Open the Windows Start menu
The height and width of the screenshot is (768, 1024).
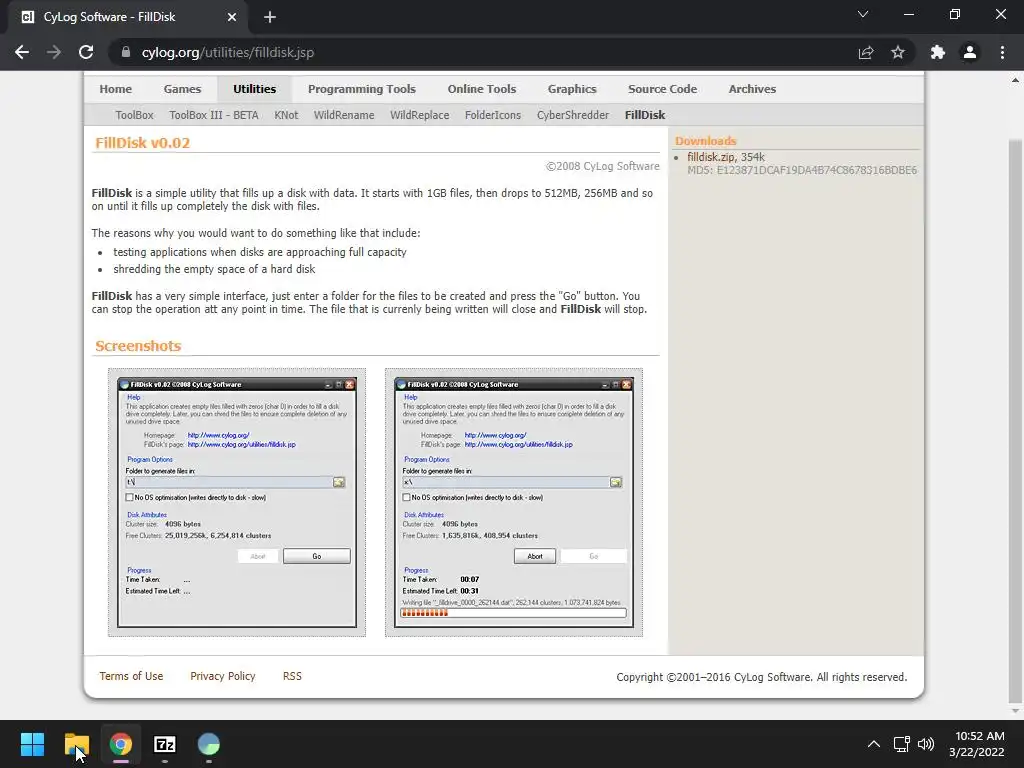coord(32,744)
